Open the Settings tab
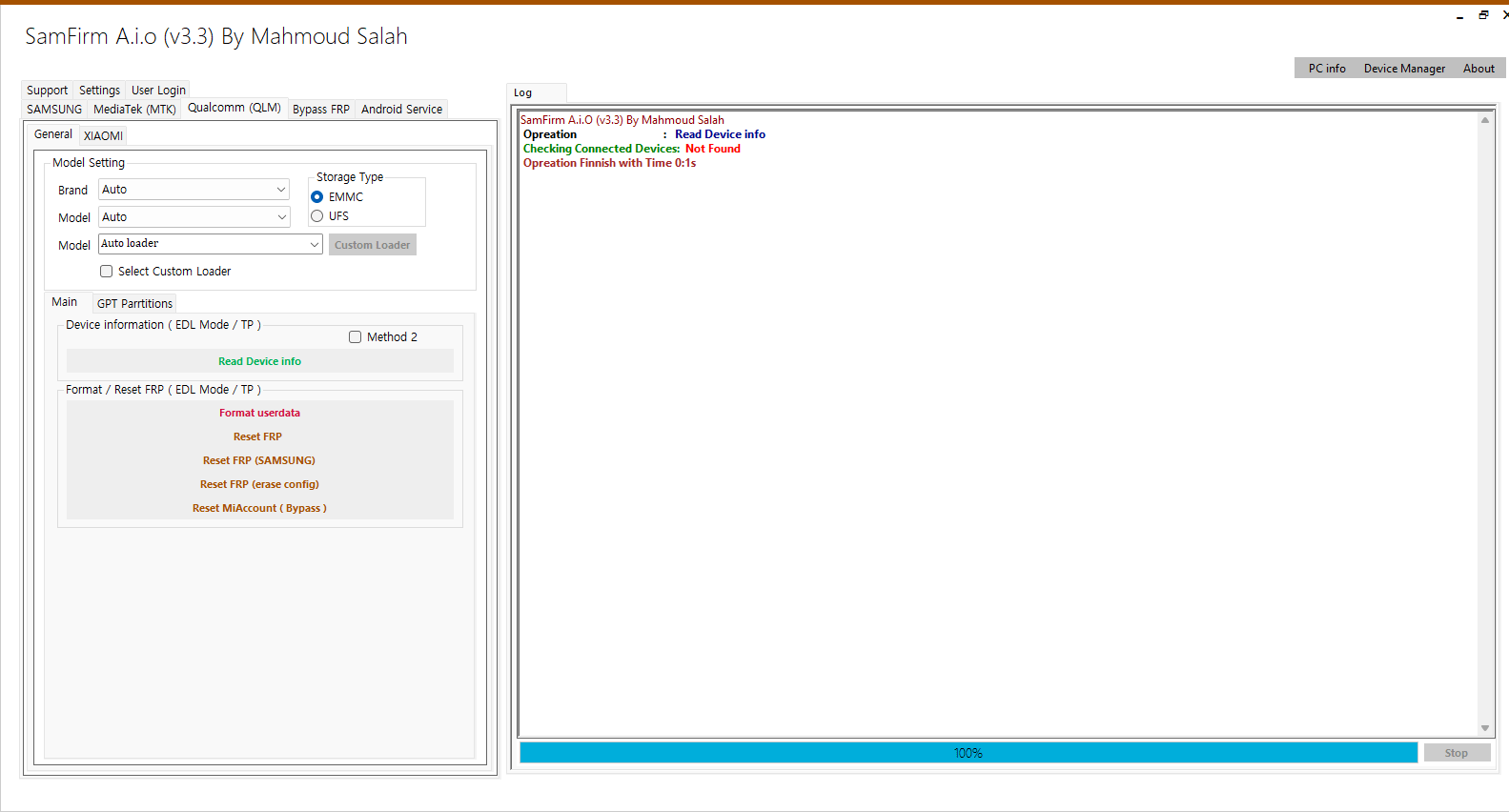Screen dimensions: 1509x812 coord(99,91)
